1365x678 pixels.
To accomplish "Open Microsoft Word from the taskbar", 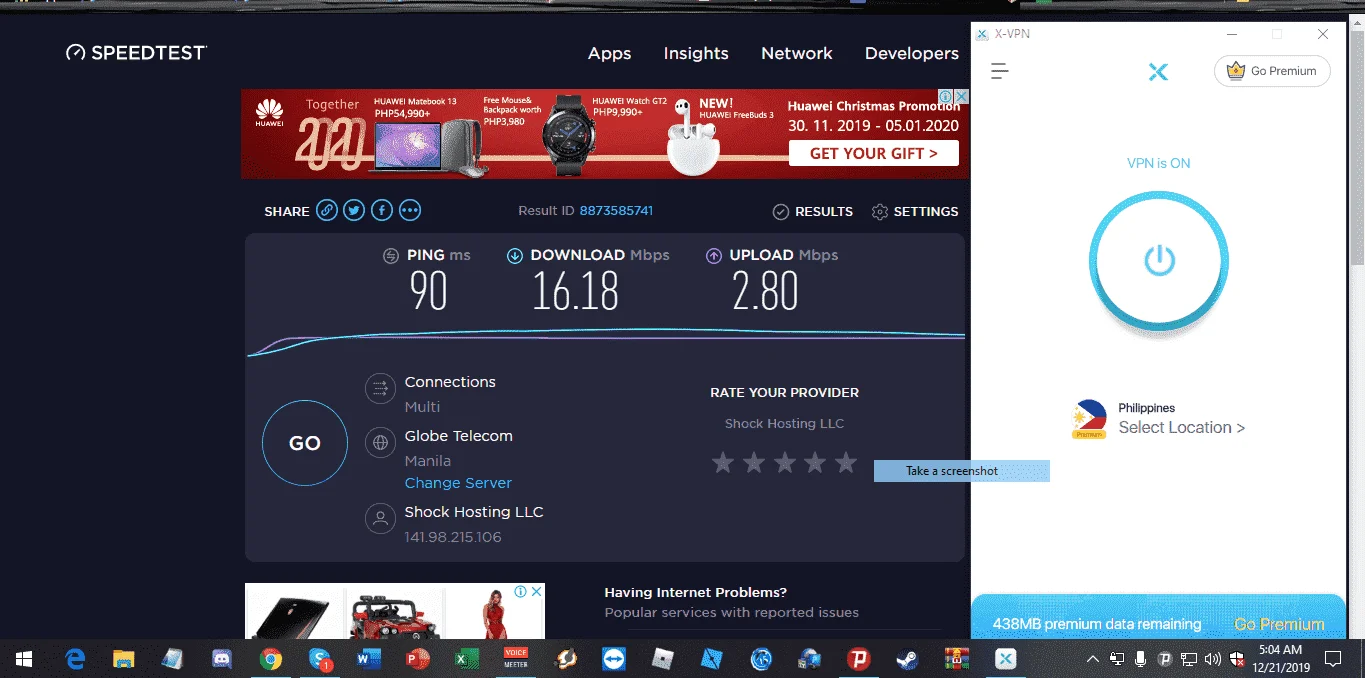I will coord(368,659).
